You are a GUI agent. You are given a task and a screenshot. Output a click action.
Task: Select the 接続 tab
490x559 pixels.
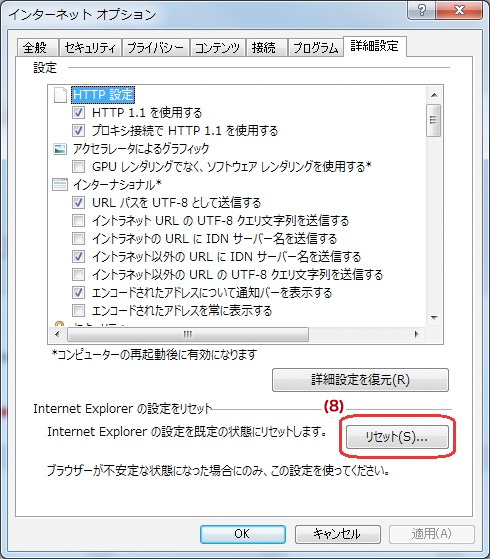click(266, 47)
